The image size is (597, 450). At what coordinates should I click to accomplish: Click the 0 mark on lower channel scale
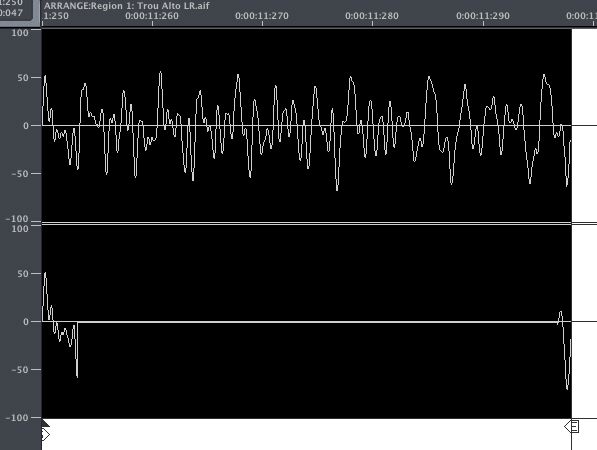tap(26, 322)
